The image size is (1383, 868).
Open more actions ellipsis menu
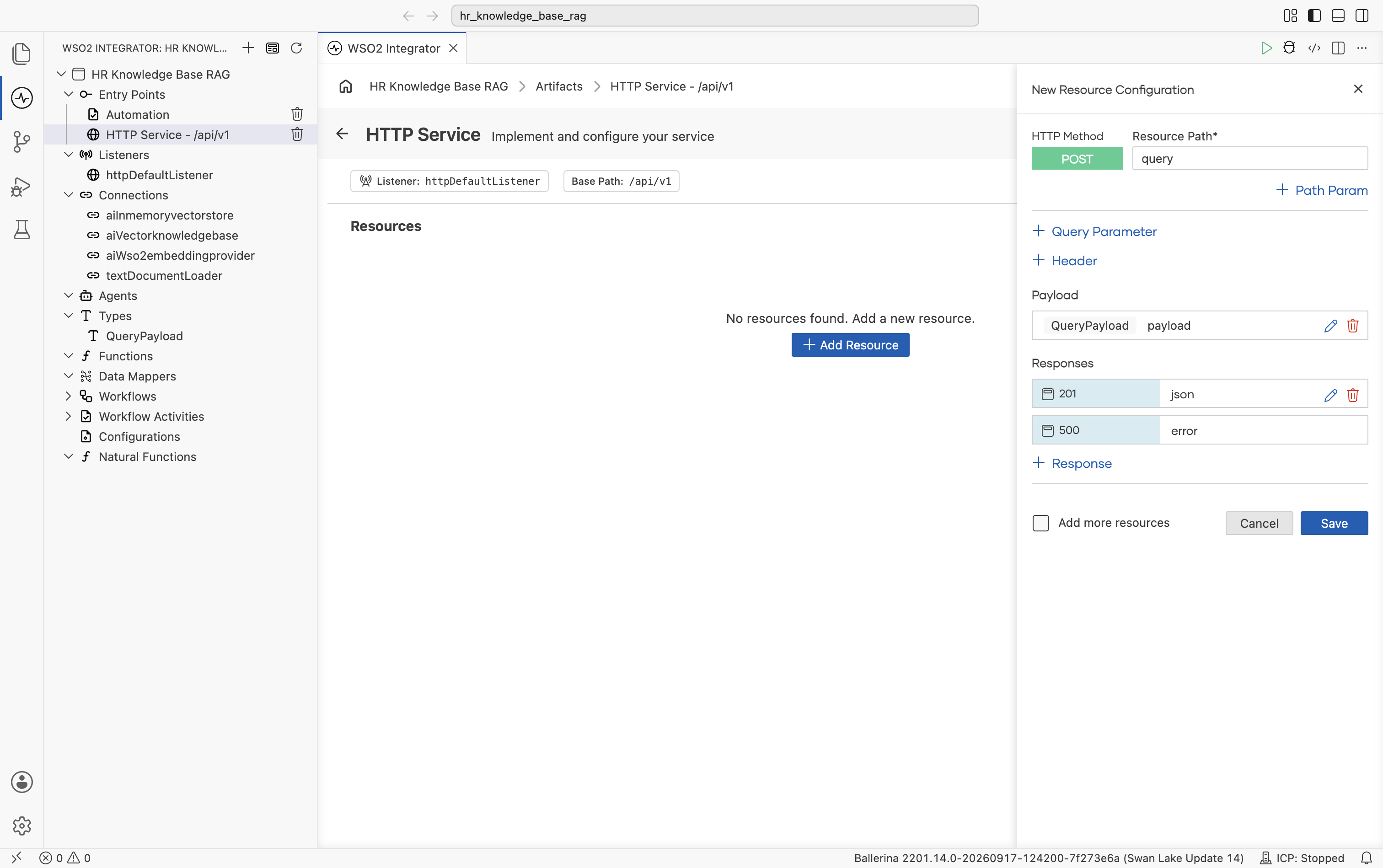point(1362,48)
